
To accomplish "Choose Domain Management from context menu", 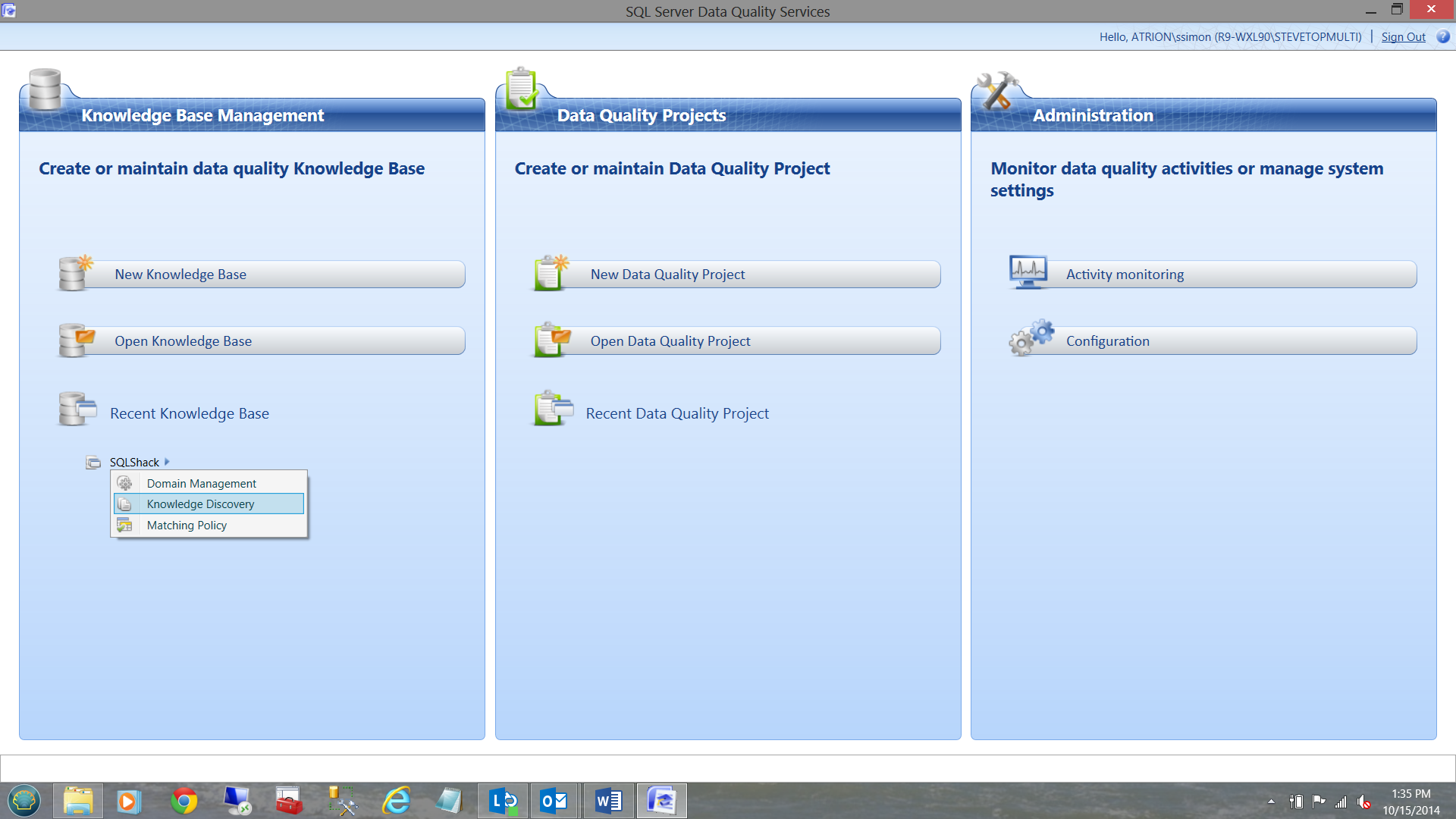I will click(201, 483).
